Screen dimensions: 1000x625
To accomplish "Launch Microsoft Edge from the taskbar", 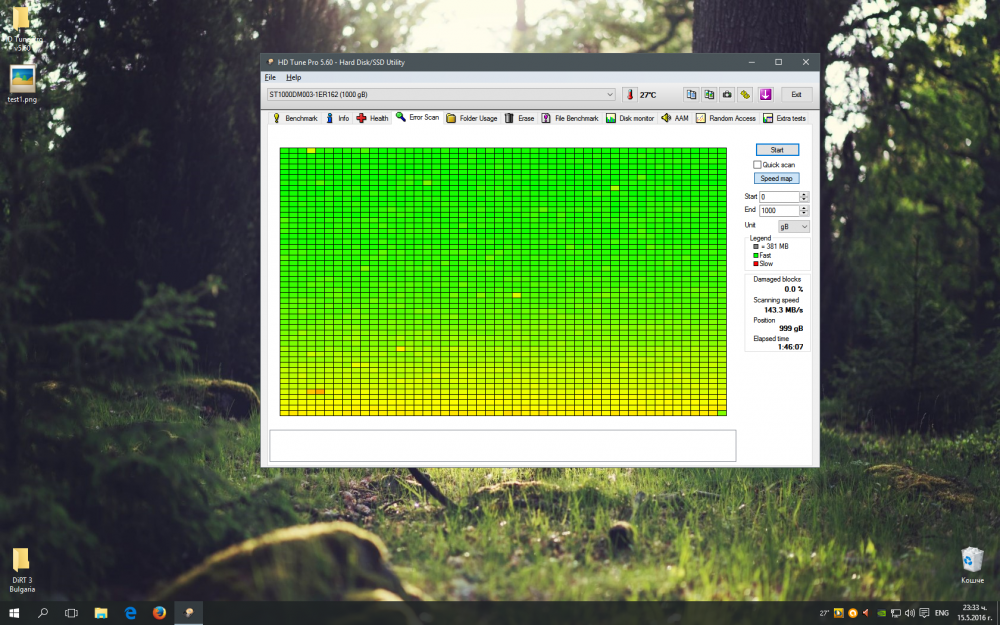I will click(130, 613).
